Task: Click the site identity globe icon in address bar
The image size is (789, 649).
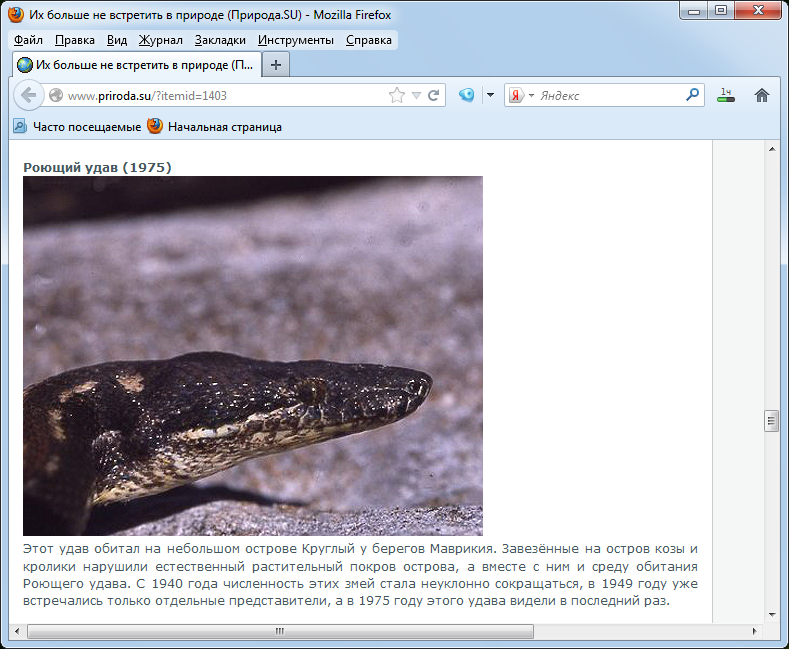Action: click(x=56, y=96)
